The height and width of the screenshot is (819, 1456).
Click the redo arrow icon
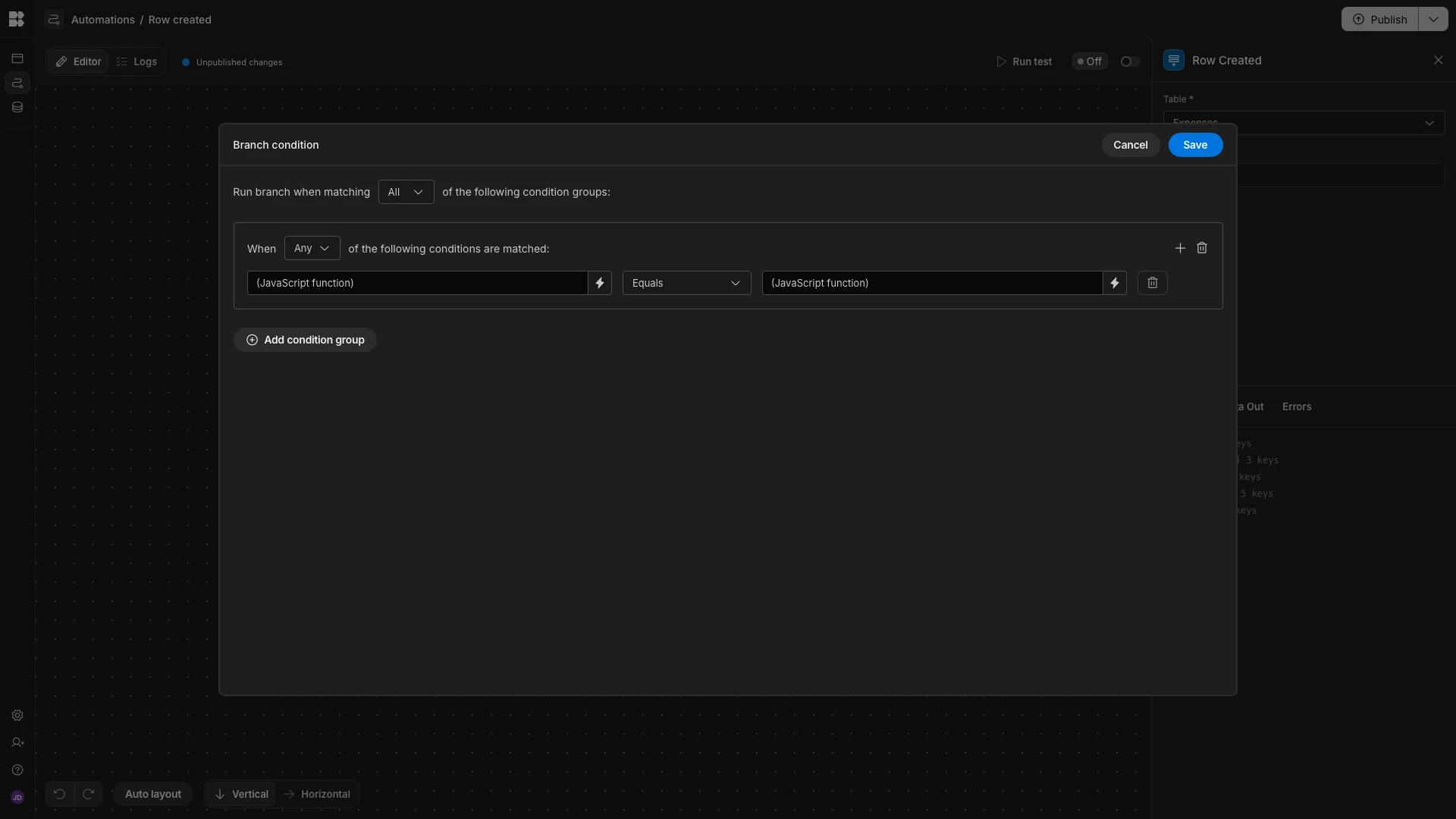point(88,794)
